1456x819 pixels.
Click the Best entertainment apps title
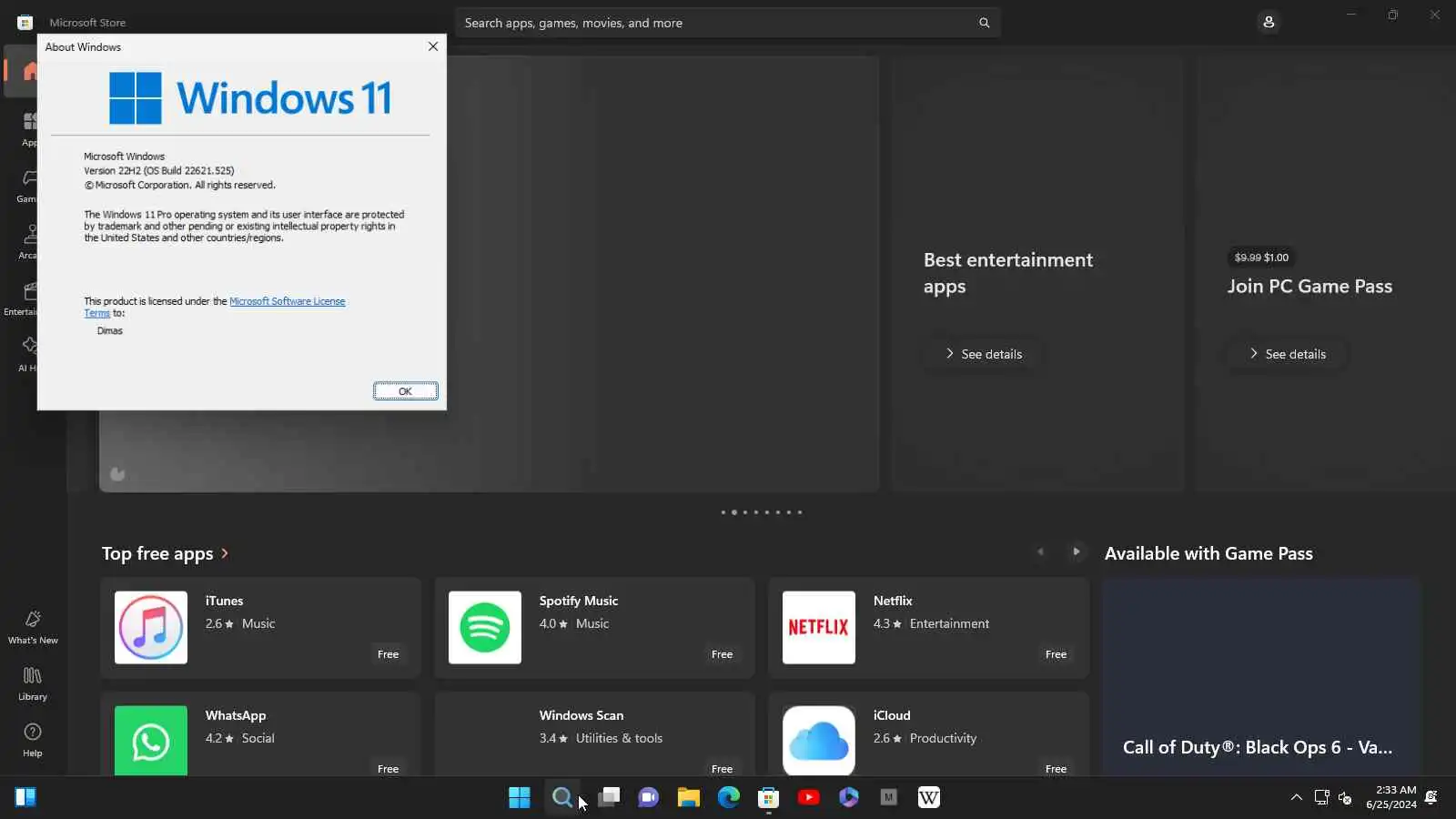coord(1008,273)
